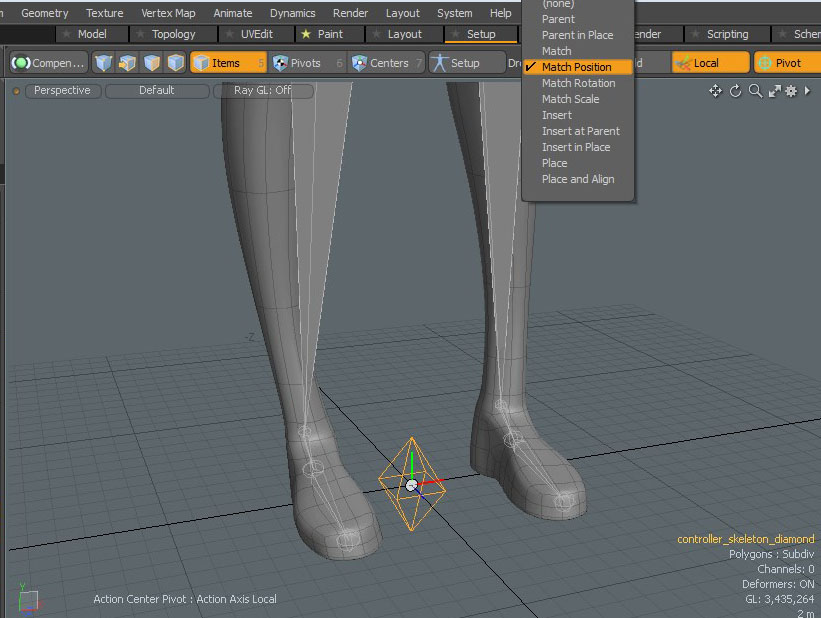Open the Default shading style dropdown
This screenshot has height=618, width=821.
pos(157,91)
